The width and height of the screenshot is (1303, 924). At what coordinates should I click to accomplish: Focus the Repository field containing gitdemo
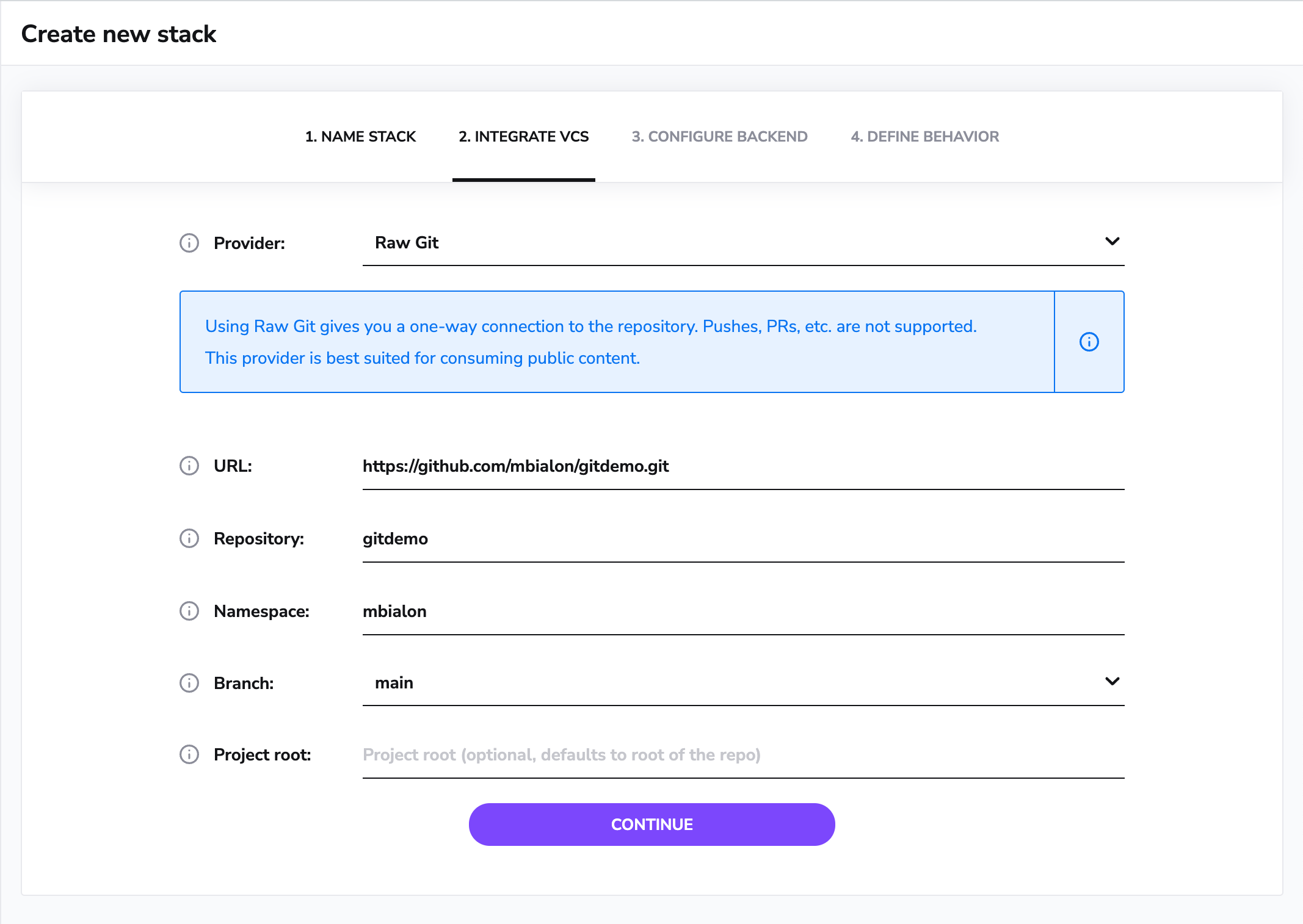point(742,539)
